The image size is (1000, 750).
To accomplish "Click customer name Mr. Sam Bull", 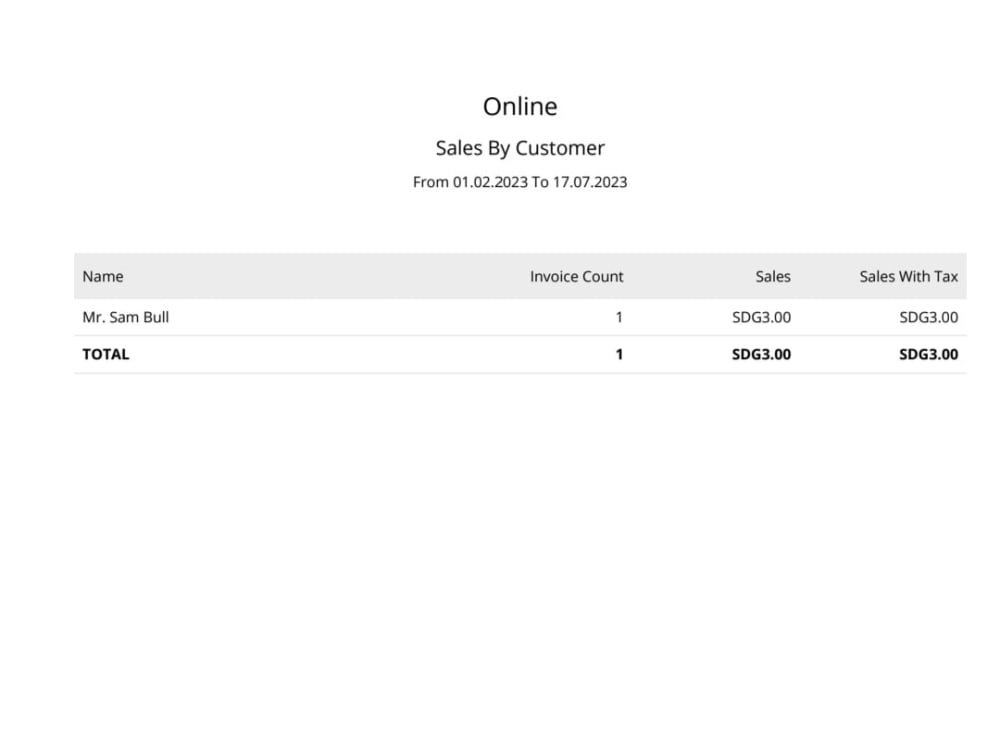I will pyautogui.click(x=126, y=318).
